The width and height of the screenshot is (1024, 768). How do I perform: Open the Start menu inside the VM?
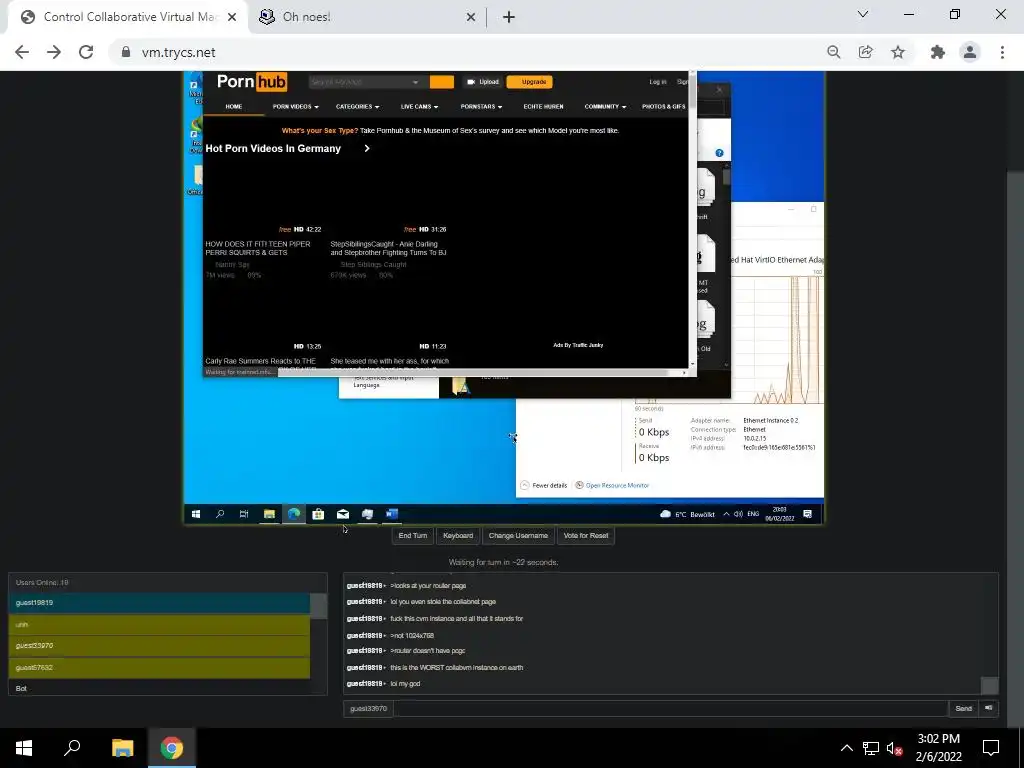(x=196, y=514)
